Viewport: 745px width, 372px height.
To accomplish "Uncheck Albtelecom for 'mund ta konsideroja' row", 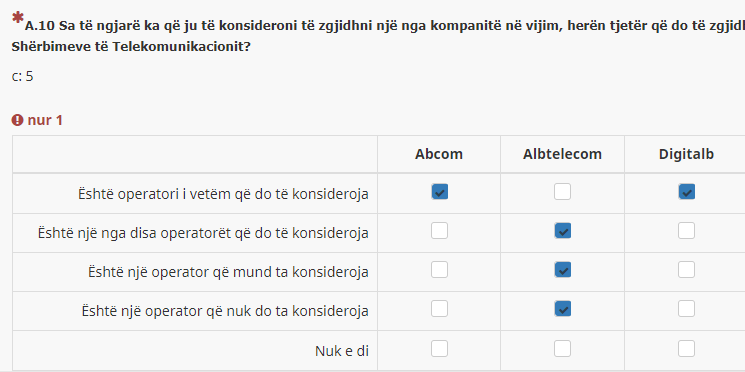I will (563, 270).
